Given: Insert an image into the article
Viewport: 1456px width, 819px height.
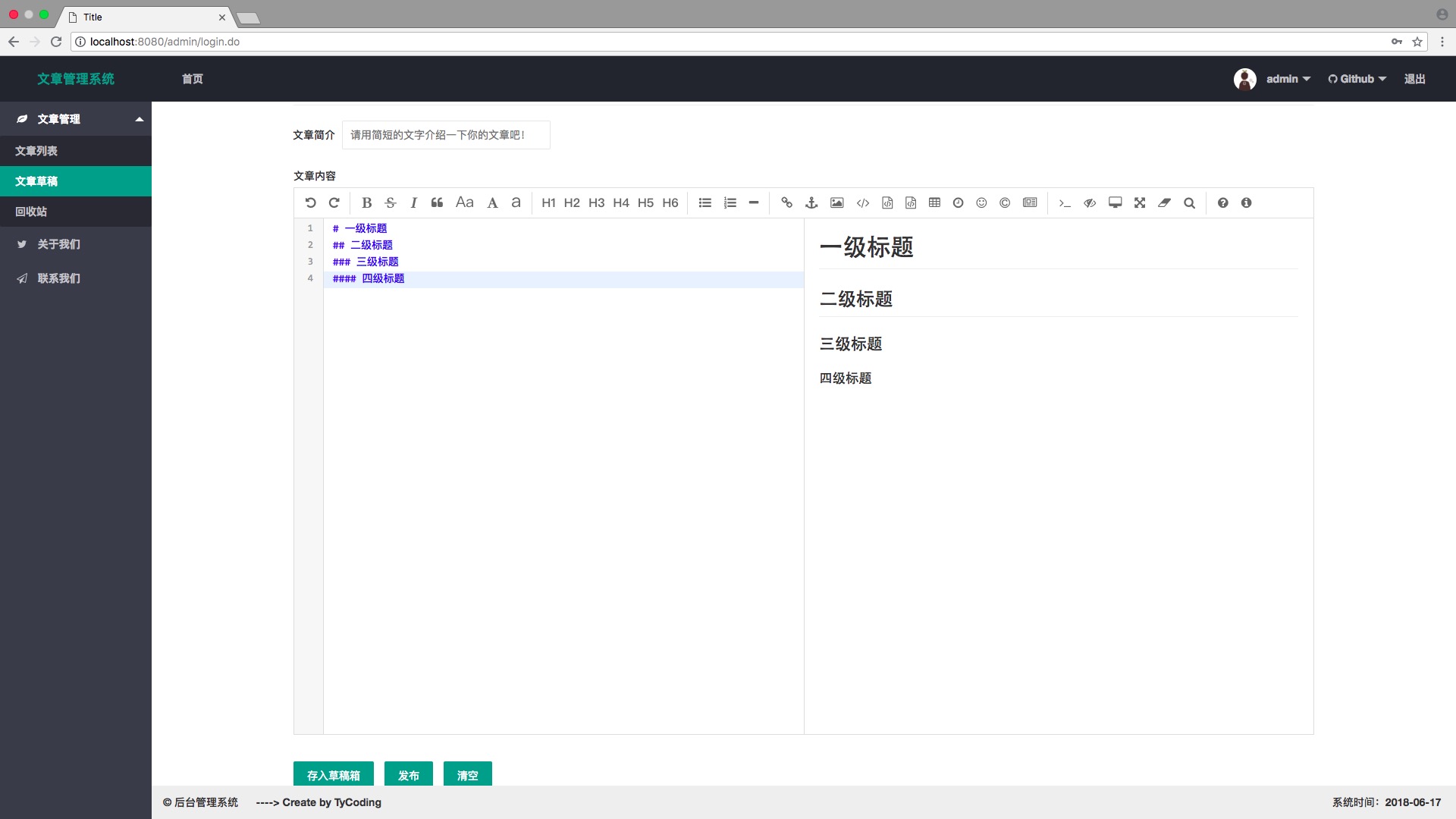Looking at the screenshot, I should [836, 202].
